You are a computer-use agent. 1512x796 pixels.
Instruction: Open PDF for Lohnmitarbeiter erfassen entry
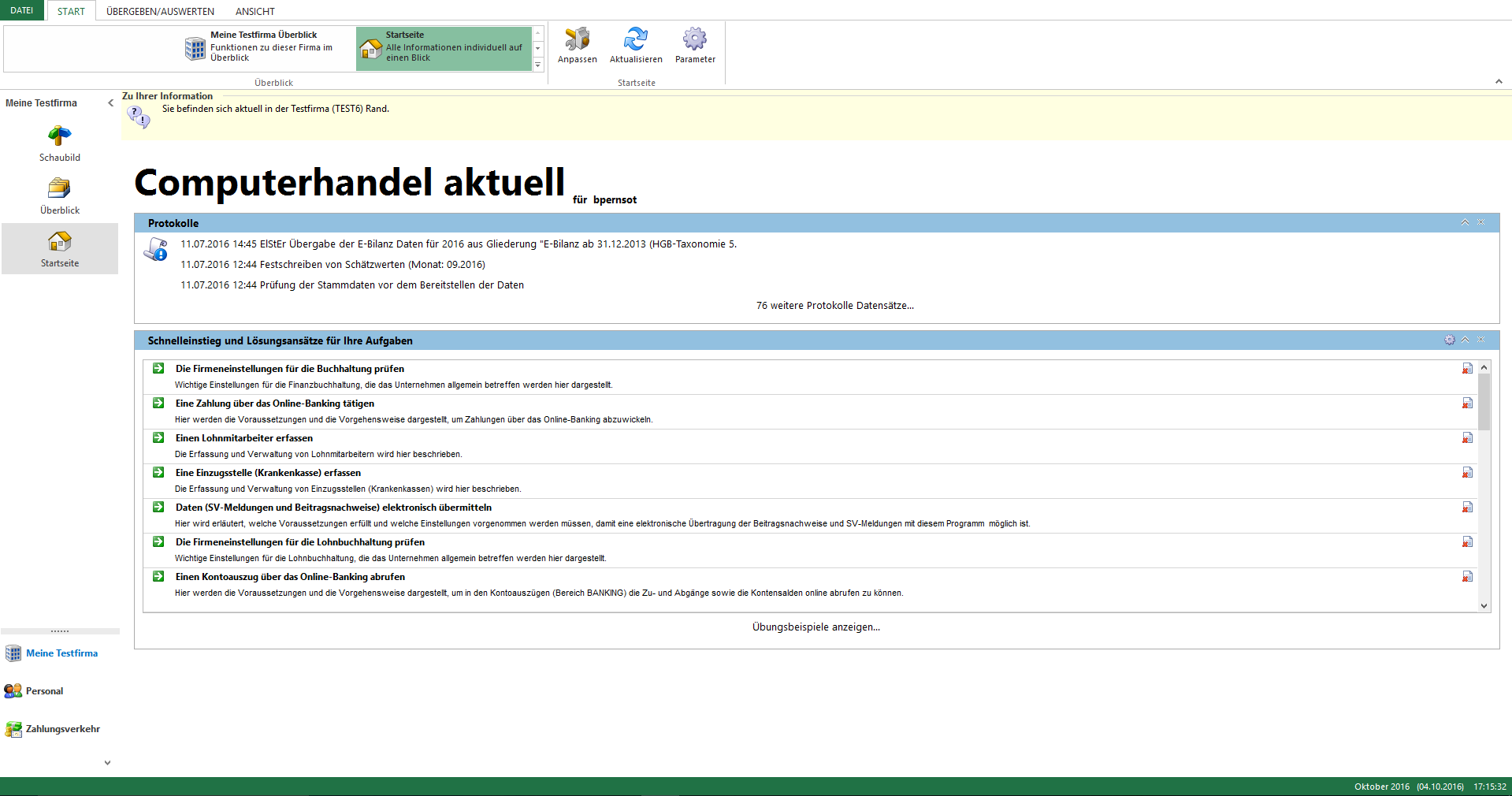click(1467, 438)
